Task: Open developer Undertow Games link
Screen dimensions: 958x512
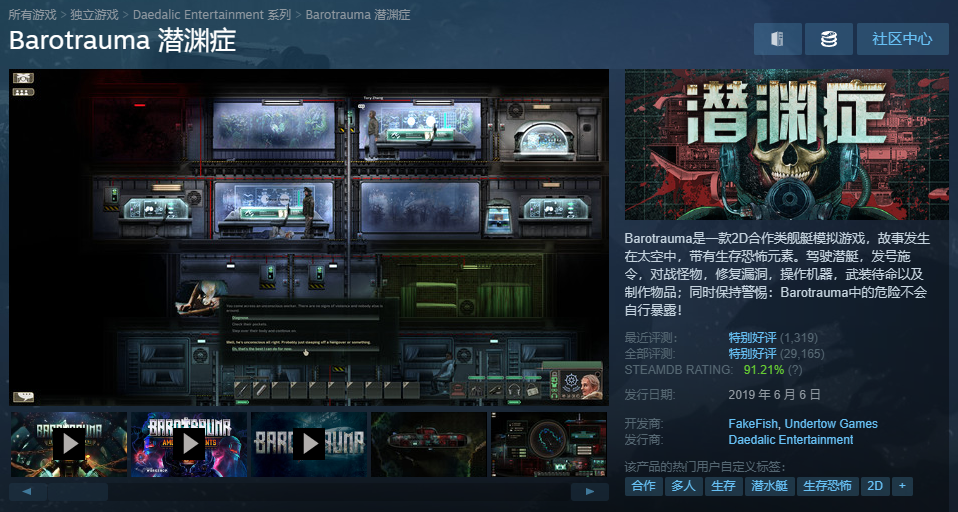Action: click(831, 423)
